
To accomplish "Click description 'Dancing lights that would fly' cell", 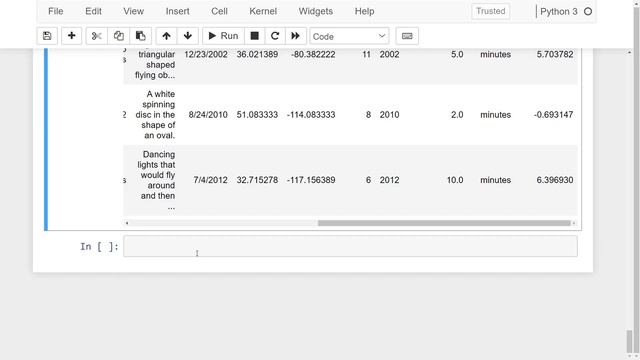I will click(x=156, y=180).
